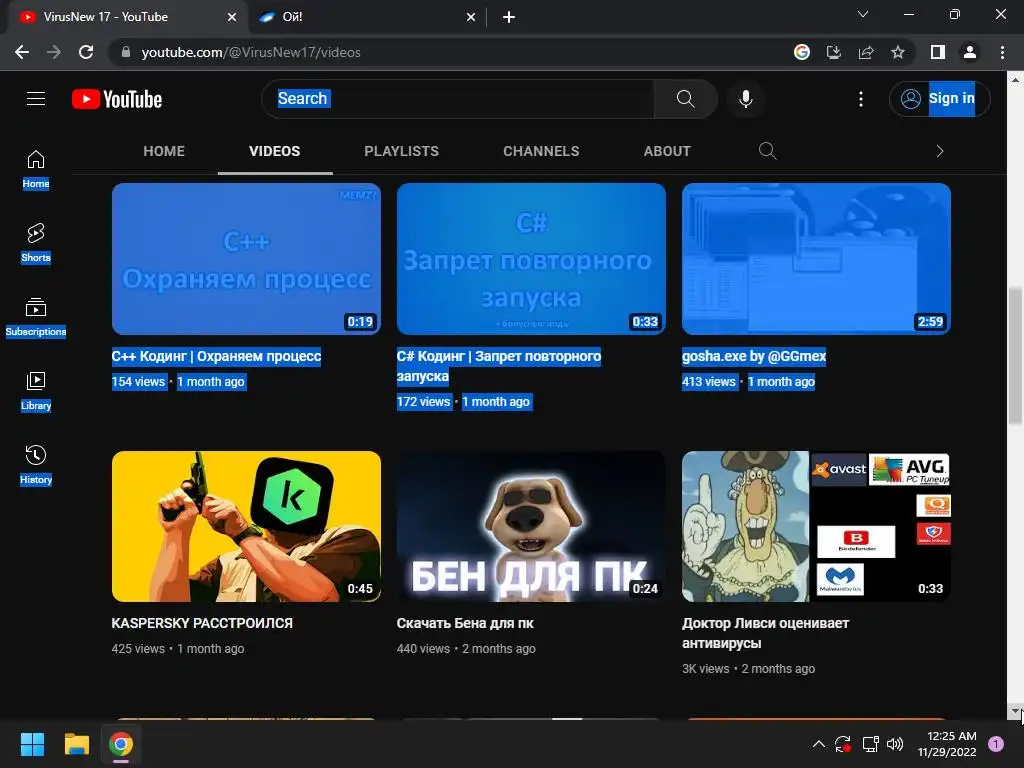The image size is (1024, 768).
Task: Bookmark this page with the star icon
Action: tap(898, 52)
